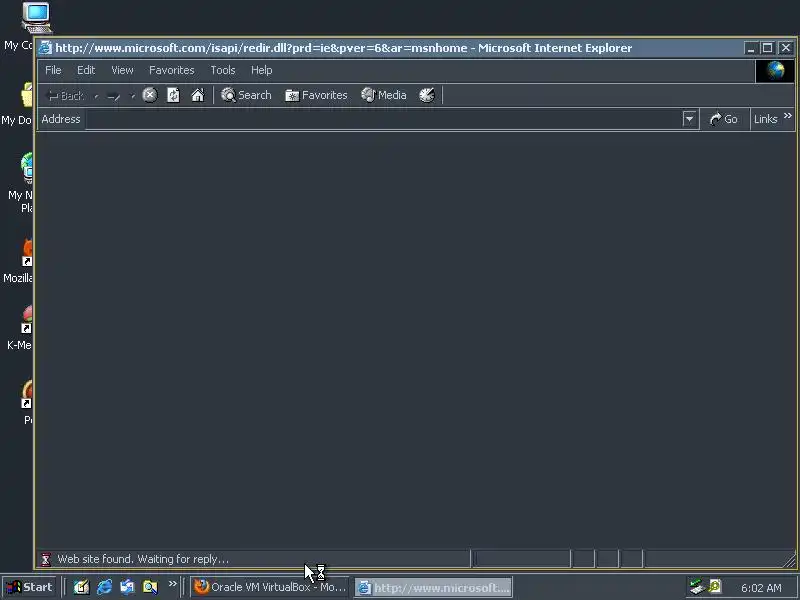Open the Tools menu

222,70
